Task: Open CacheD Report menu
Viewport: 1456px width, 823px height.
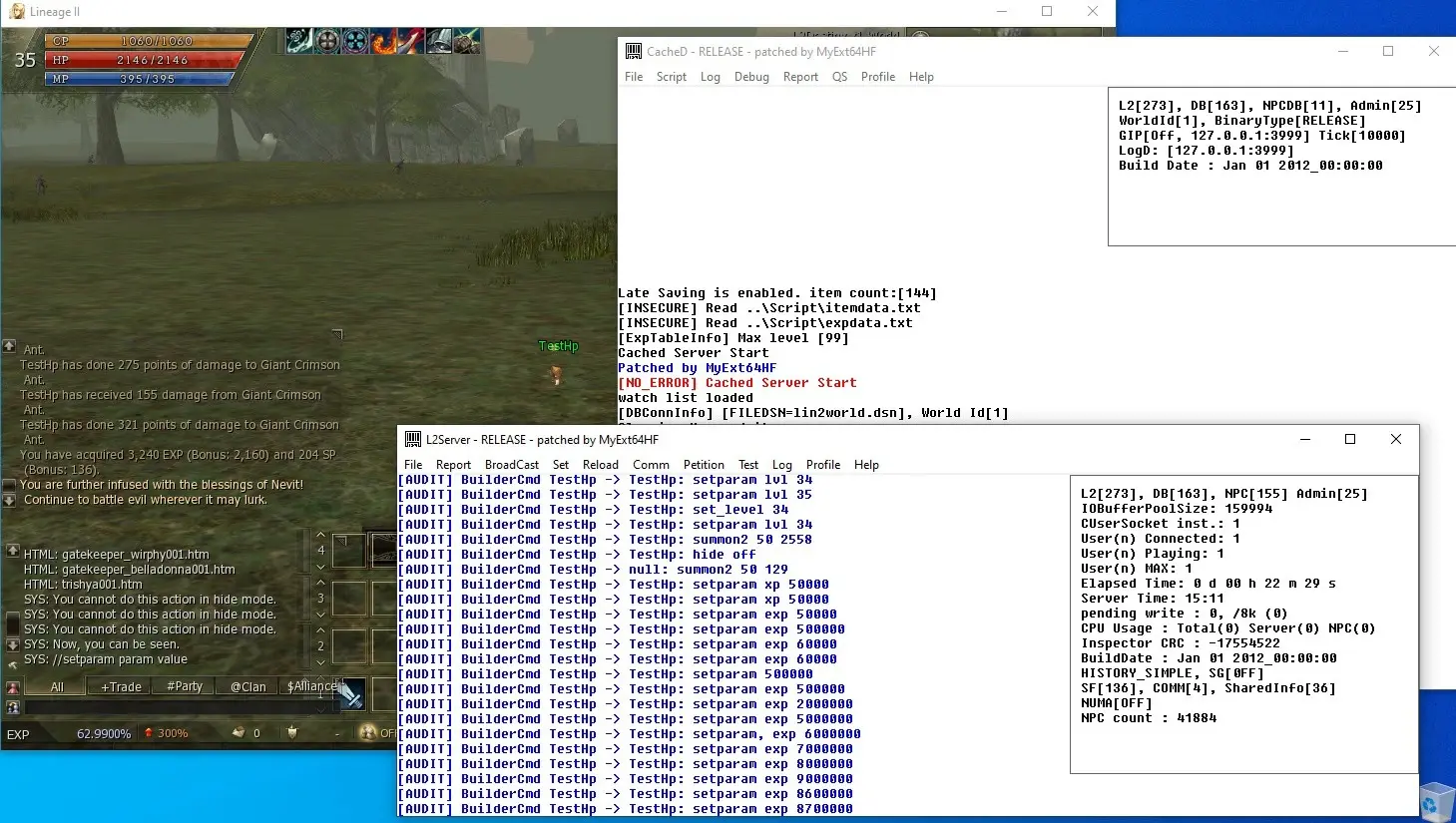Action: (x=800, y=77)
